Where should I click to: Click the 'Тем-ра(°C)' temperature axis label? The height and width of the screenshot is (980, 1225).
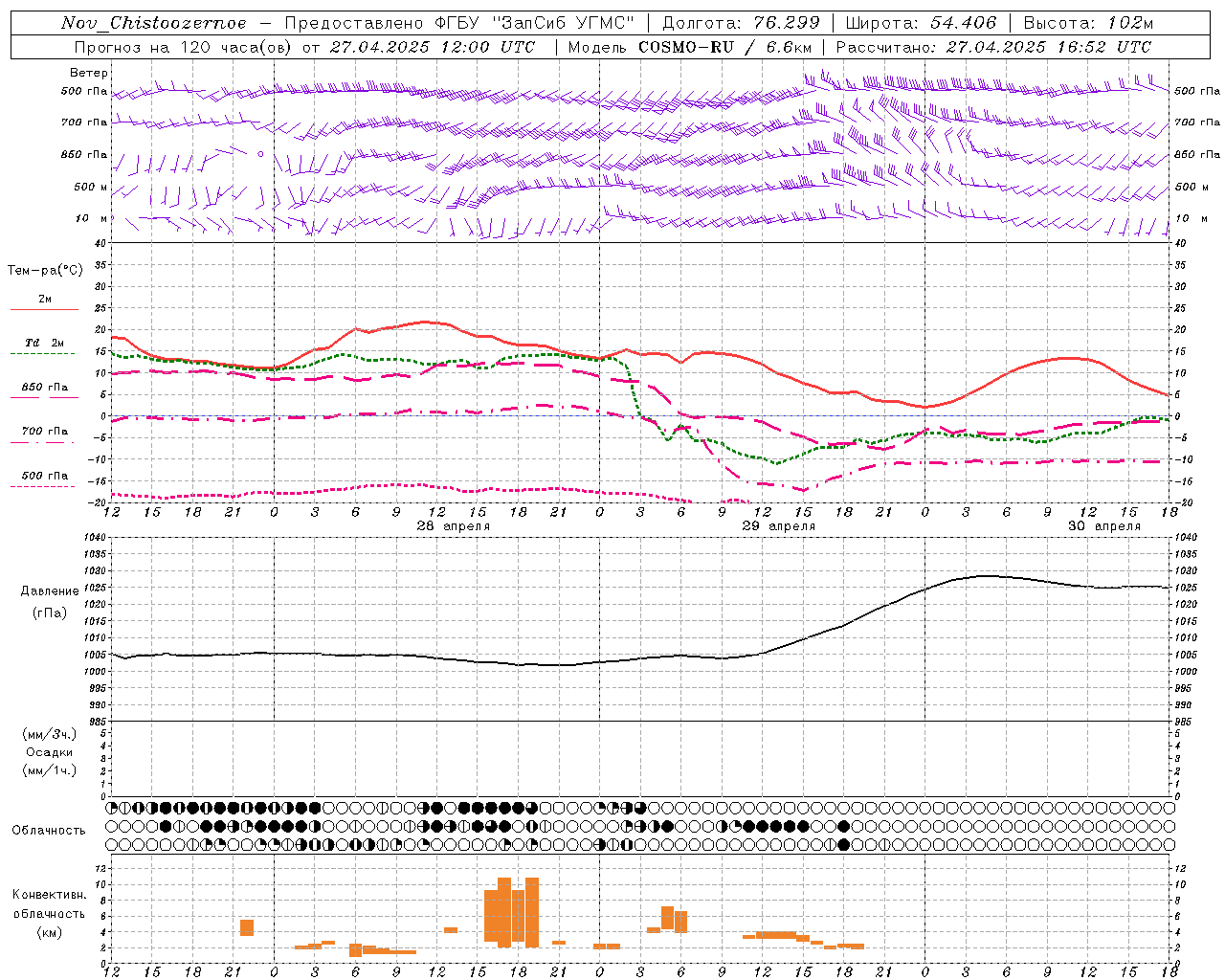[45, 271]
